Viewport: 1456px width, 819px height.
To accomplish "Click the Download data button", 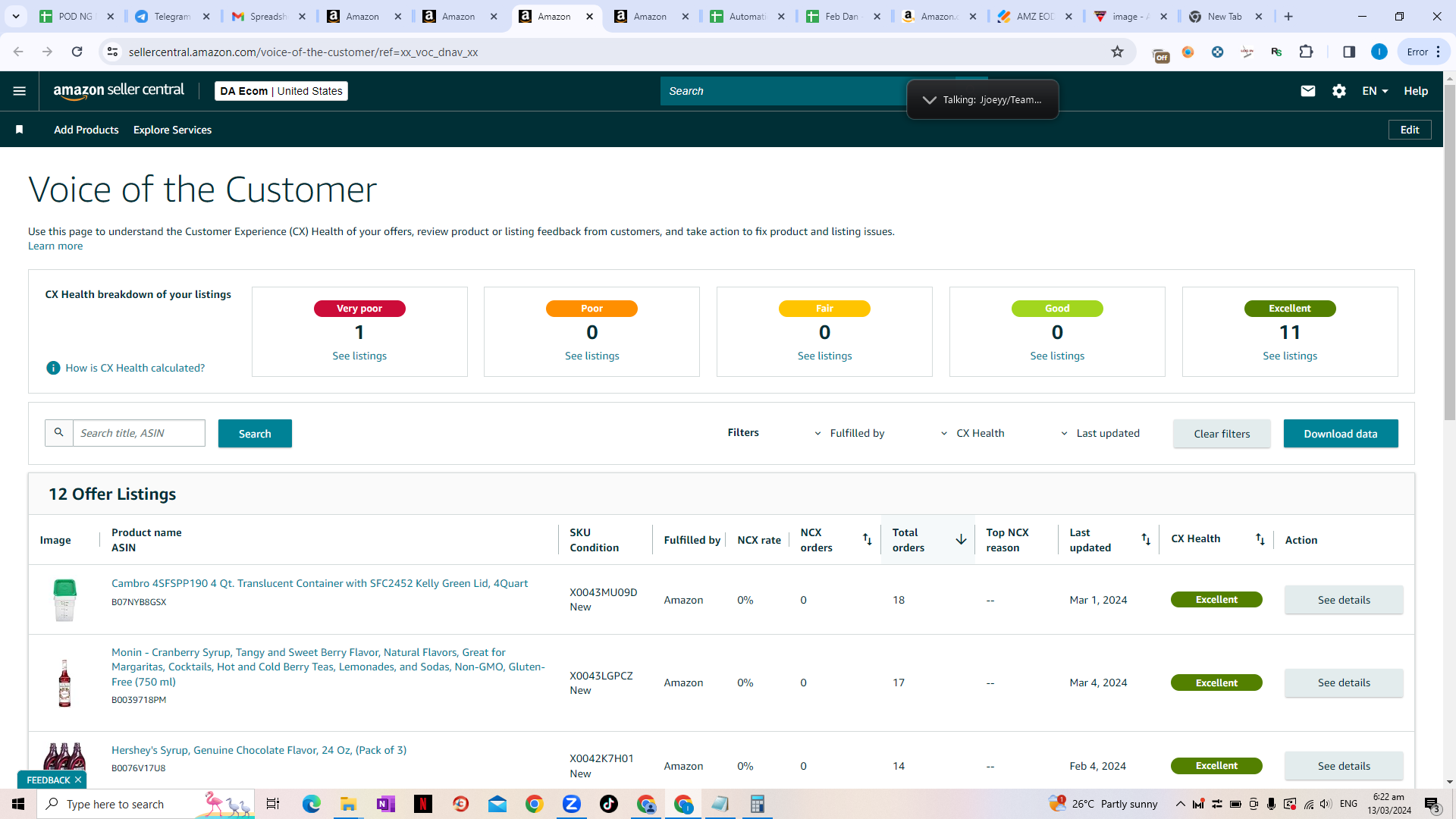I will point(1341,433).
